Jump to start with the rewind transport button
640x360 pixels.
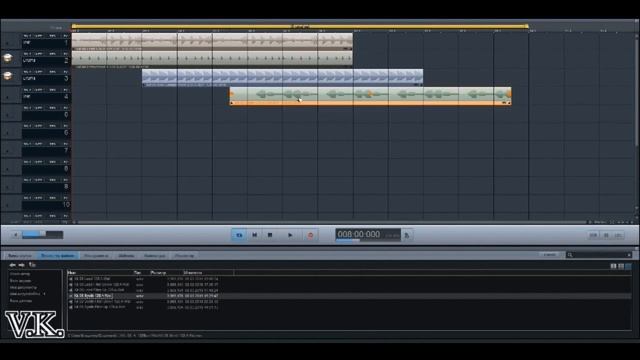[254, 235]
